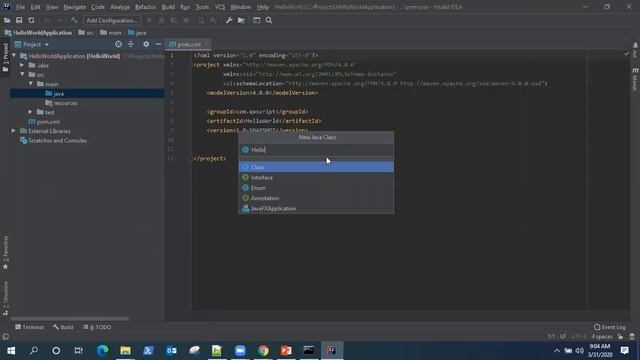Open Outlook from the taskbar
This screenshot has height=360, width=640.
pyautogui.click(x=171, y=351)
